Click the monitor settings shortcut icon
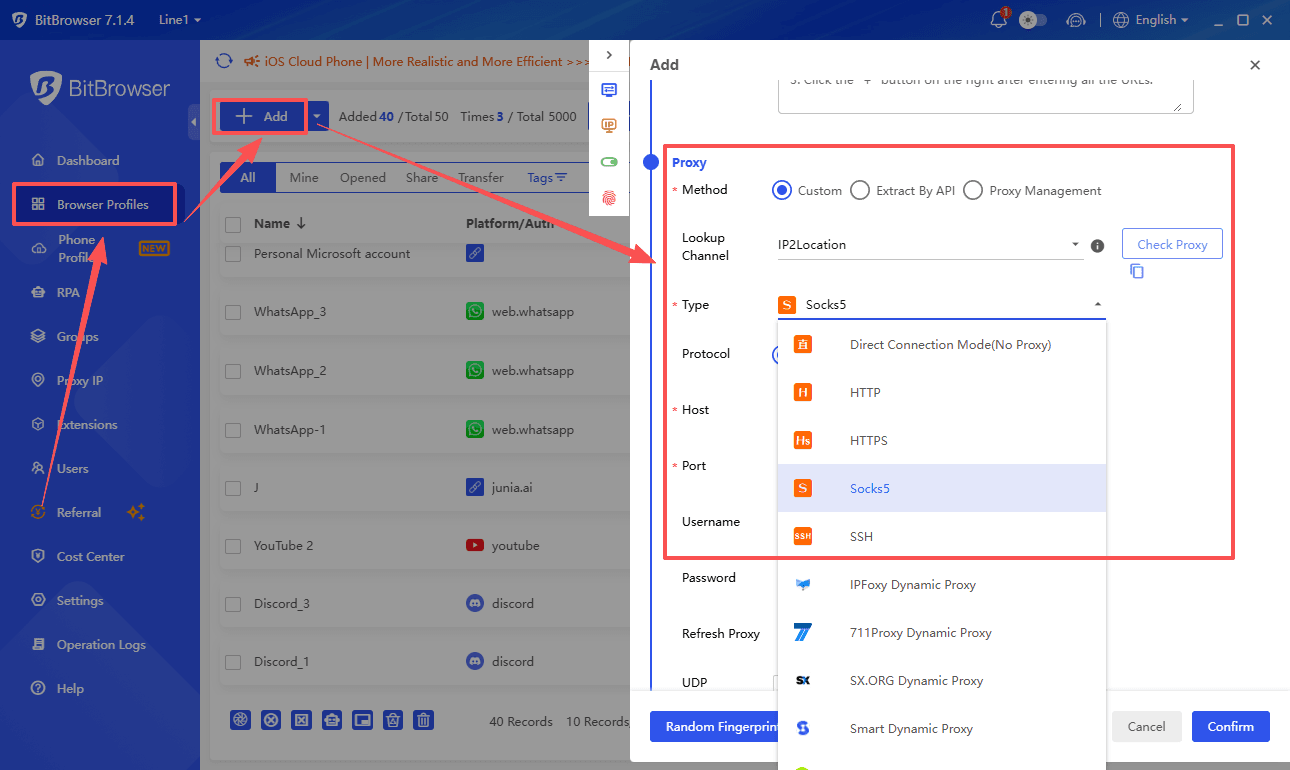 (609, 89)
